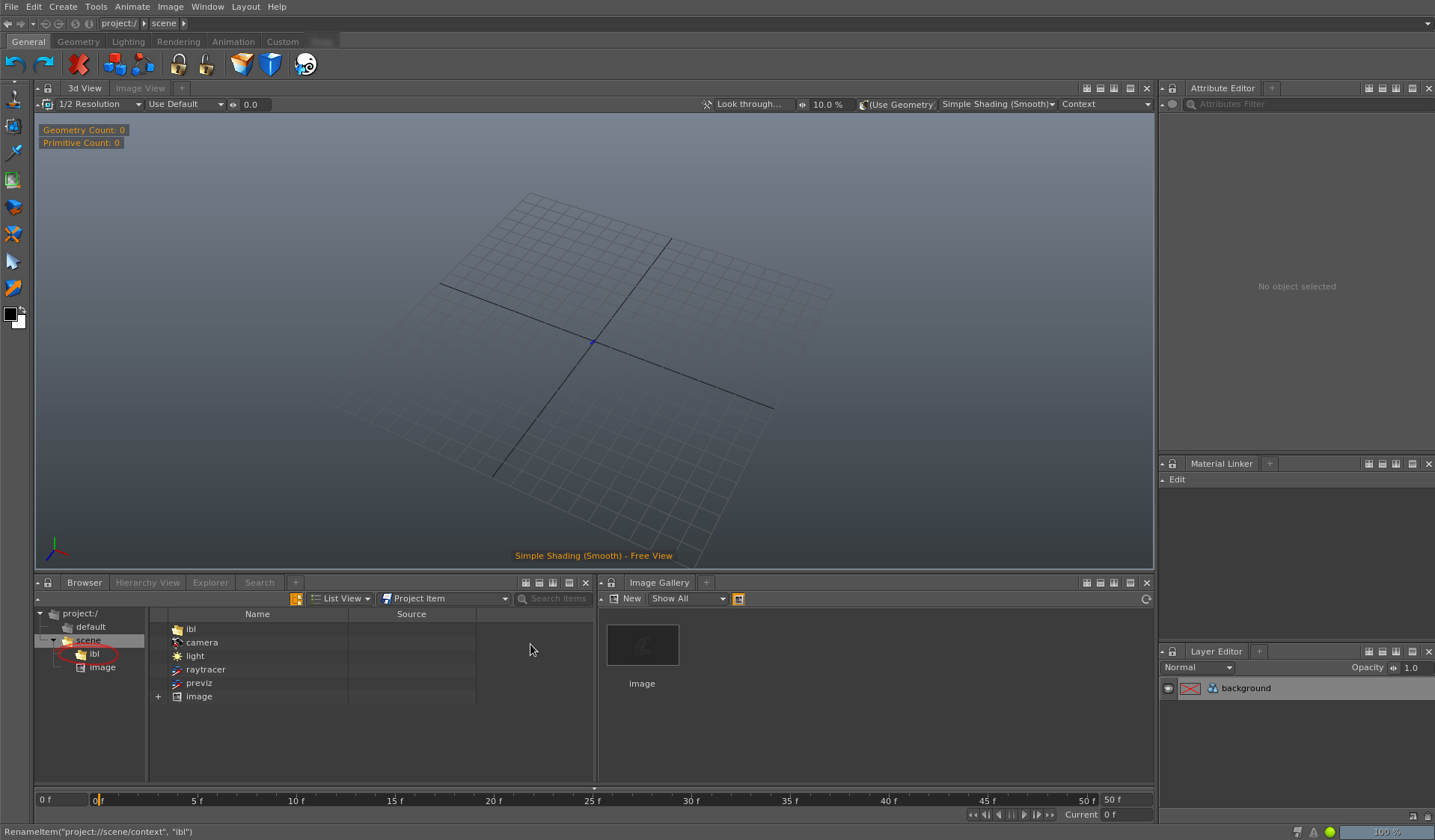Viewport: 1435px width, 840px height.
Task: Open the File menu
Action: 11,7
